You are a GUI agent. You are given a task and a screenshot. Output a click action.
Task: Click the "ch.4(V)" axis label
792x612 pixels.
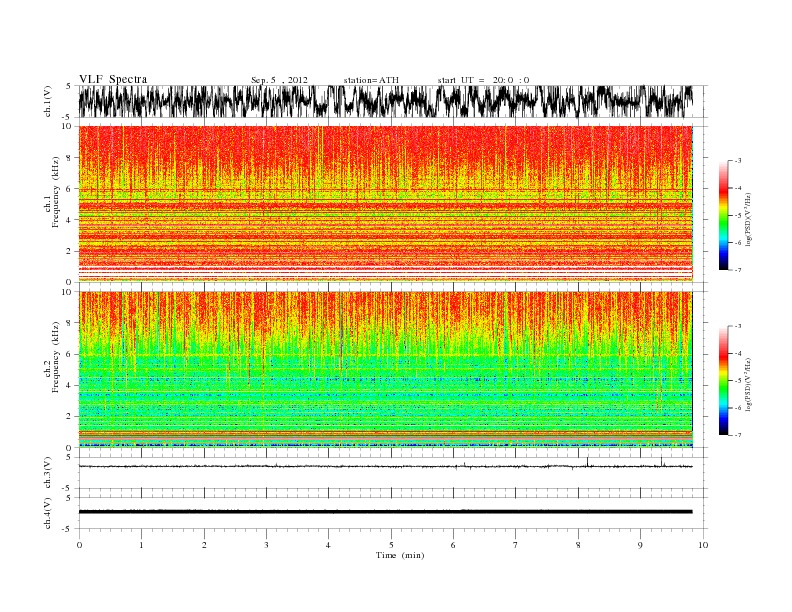coord(48,513)
